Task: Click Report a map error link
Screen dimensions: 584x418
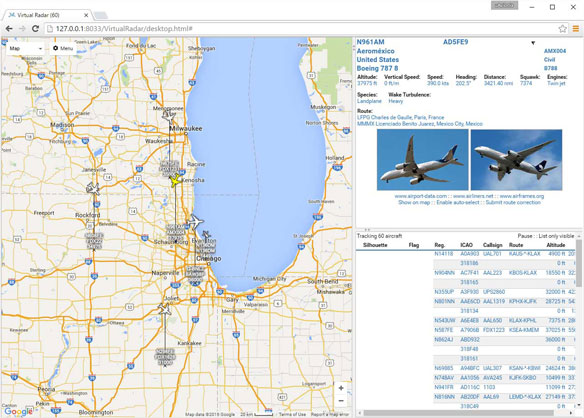Action: (330, 414)
